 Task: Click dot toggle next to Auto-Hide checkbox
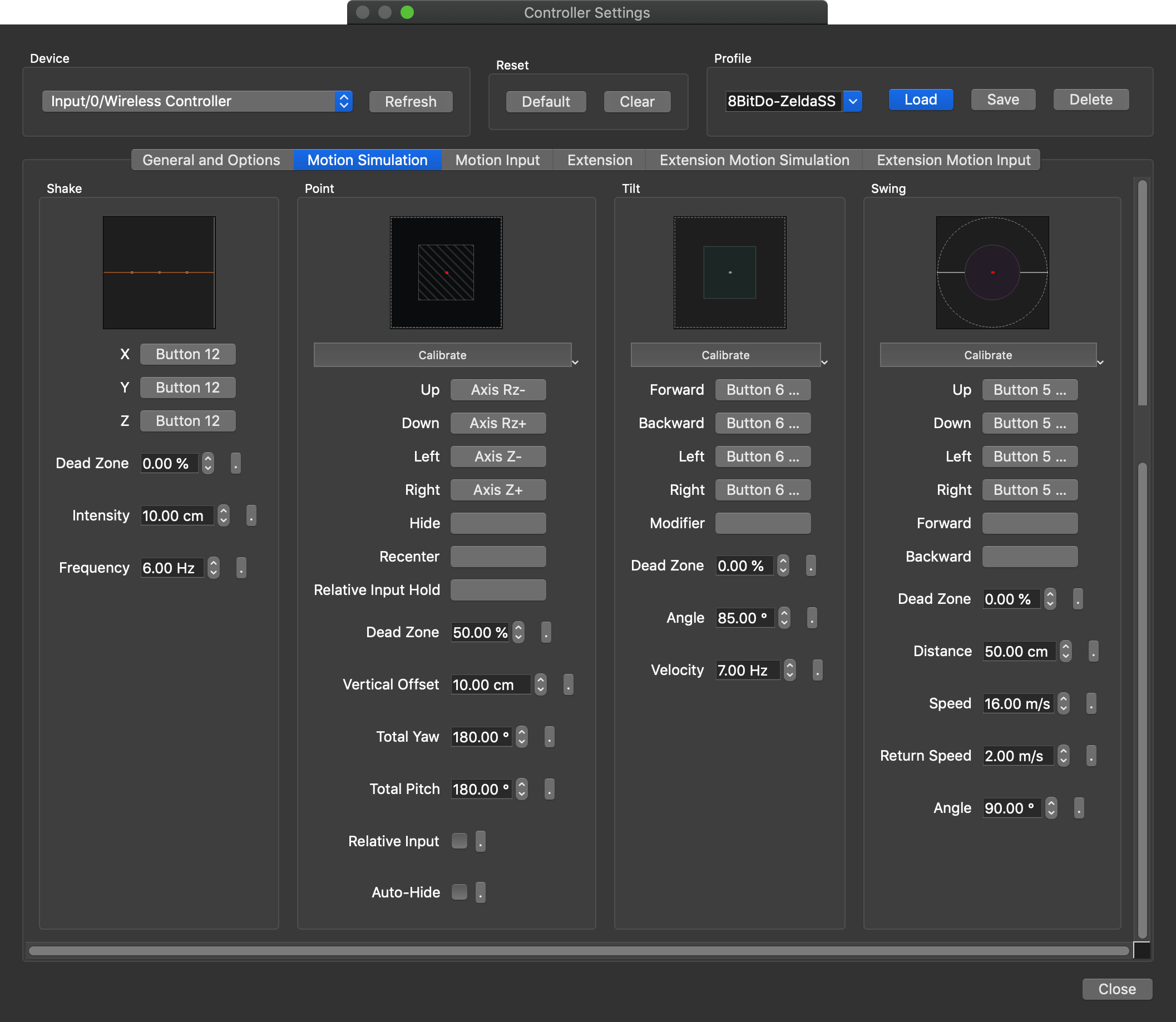click(481, 892)
